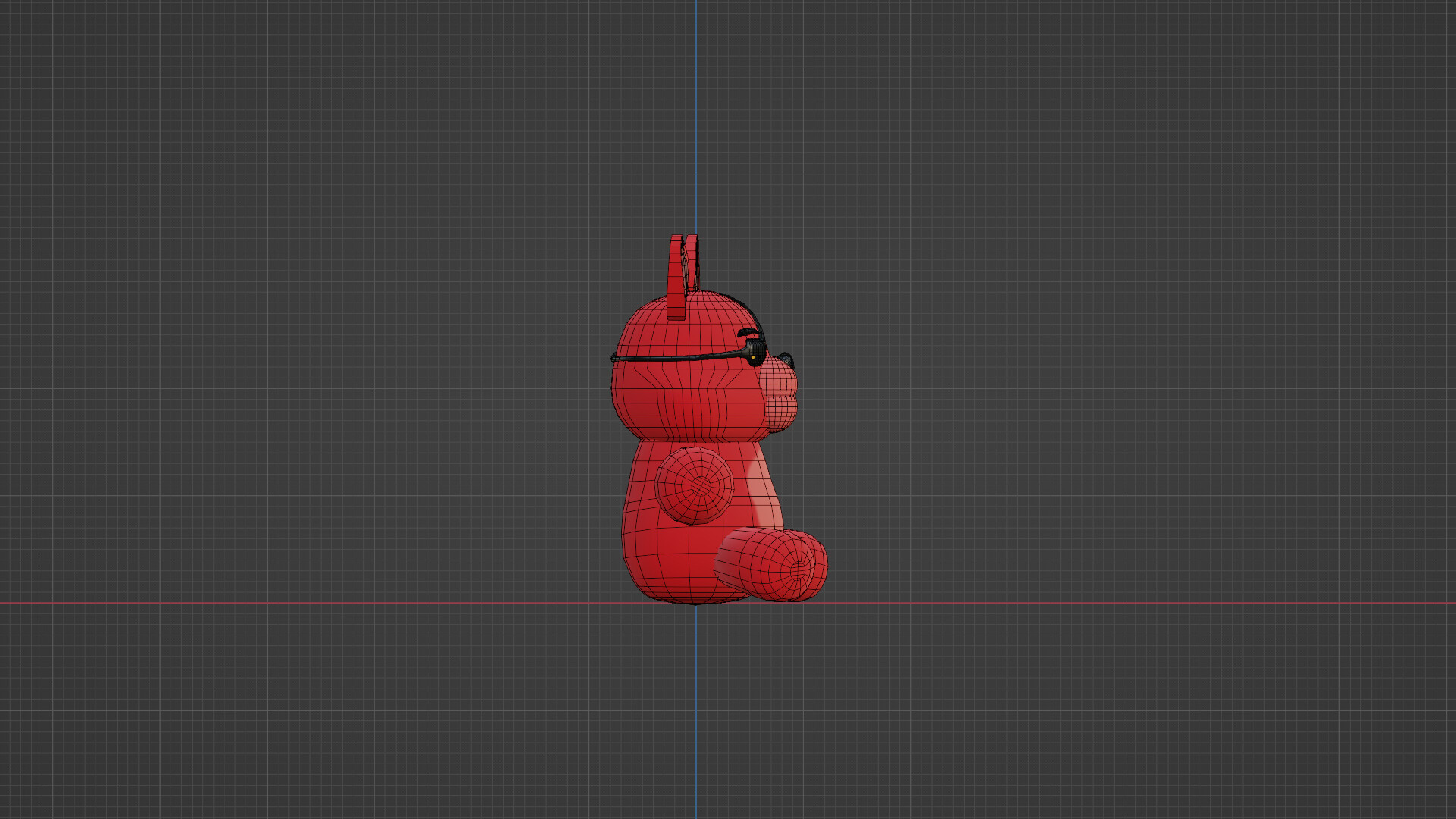The height and width of the screenshot is (819, 1456).
Task: Click the black glasses temple arm
Action: coord(675,357)
